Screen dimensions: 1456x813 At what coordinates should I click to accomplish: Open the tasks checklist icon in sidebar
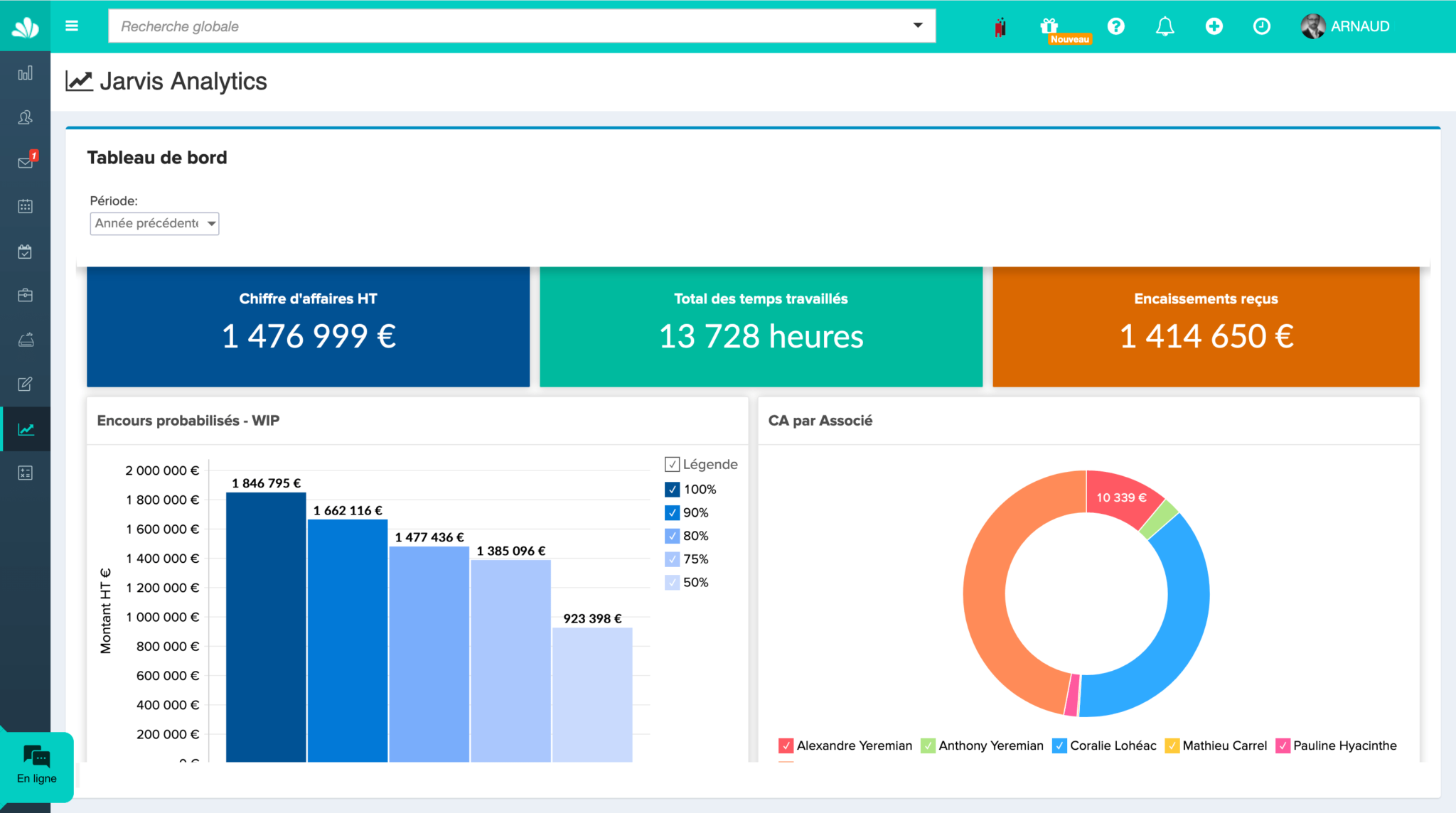26,251
